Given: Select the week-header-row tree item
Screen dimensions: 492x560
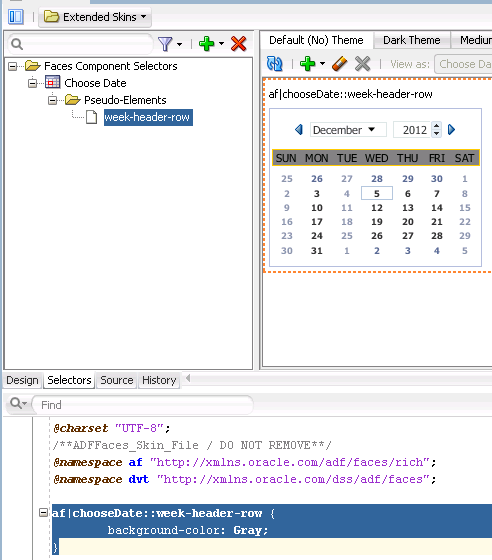Looking at the screenshot, I should tap(148, 117).
